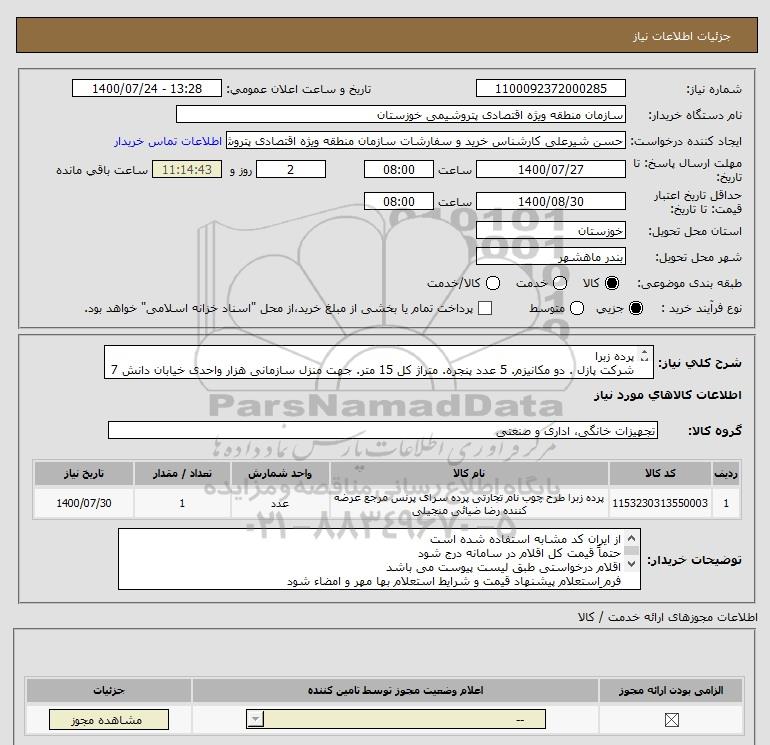
Task: Click the price validity date 1400/08/30
Action: point(550,201)
